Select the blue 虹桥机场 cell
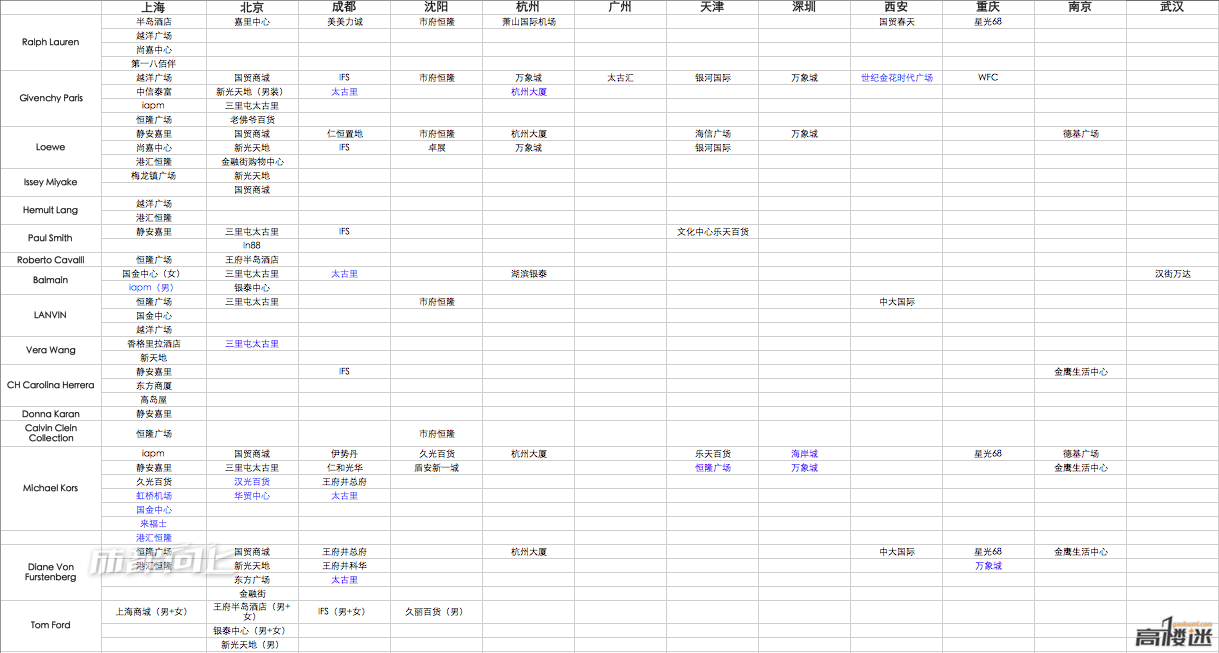The height and width of the screenshot is (653, 1219). click(x=153, y=495)
